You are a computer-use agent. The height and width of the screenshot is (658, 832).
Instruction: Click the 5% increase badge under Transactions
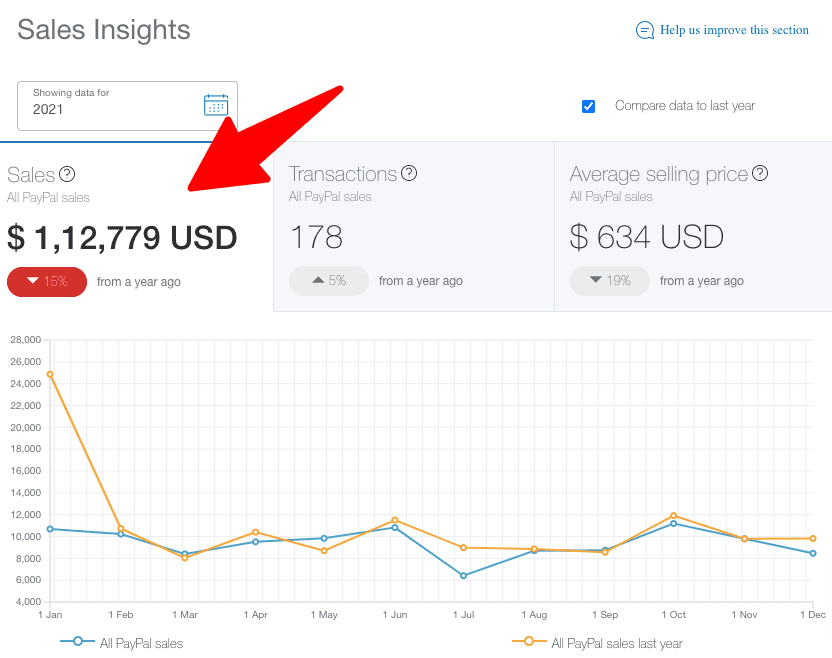[x=329, y=281]
